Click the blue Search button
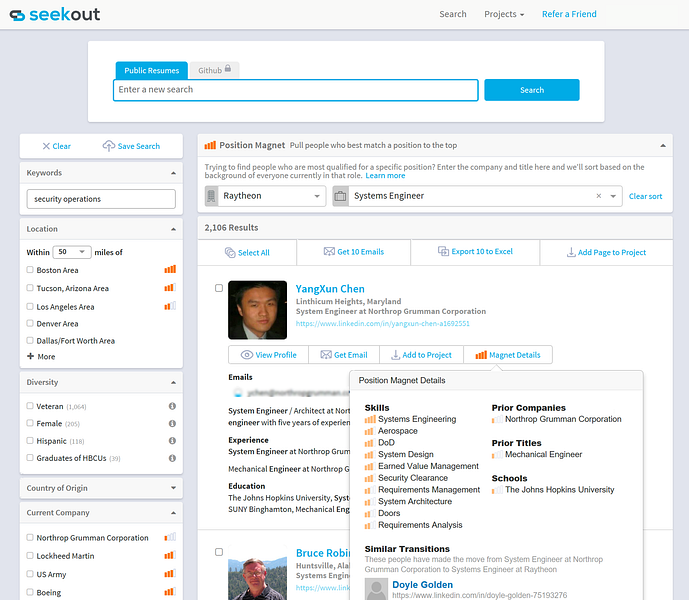The width and height of the screenshot is (689, 600). (532, 90)
